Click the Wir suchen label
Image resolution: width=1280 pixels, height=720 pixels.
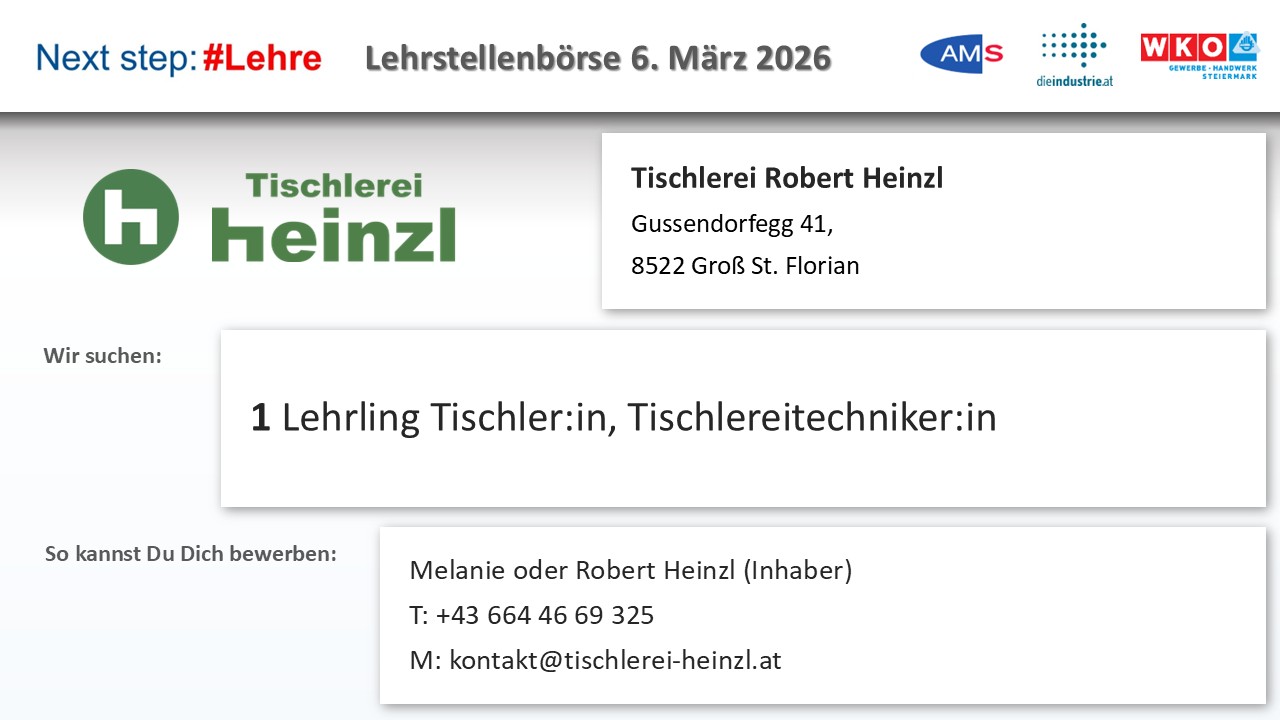(x=102, y=355)
